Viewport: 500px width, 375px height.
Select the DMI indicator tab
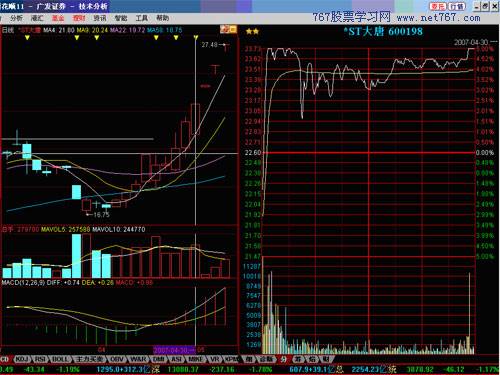[159, 359]
